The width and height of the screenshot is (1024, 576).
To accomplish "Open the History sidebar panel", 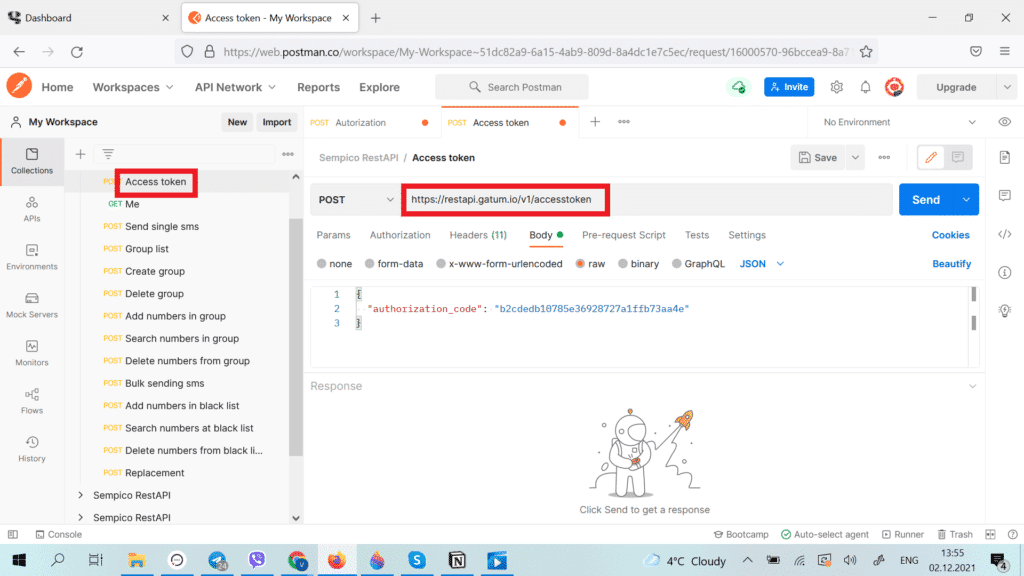I will click(x=31, y=449).
